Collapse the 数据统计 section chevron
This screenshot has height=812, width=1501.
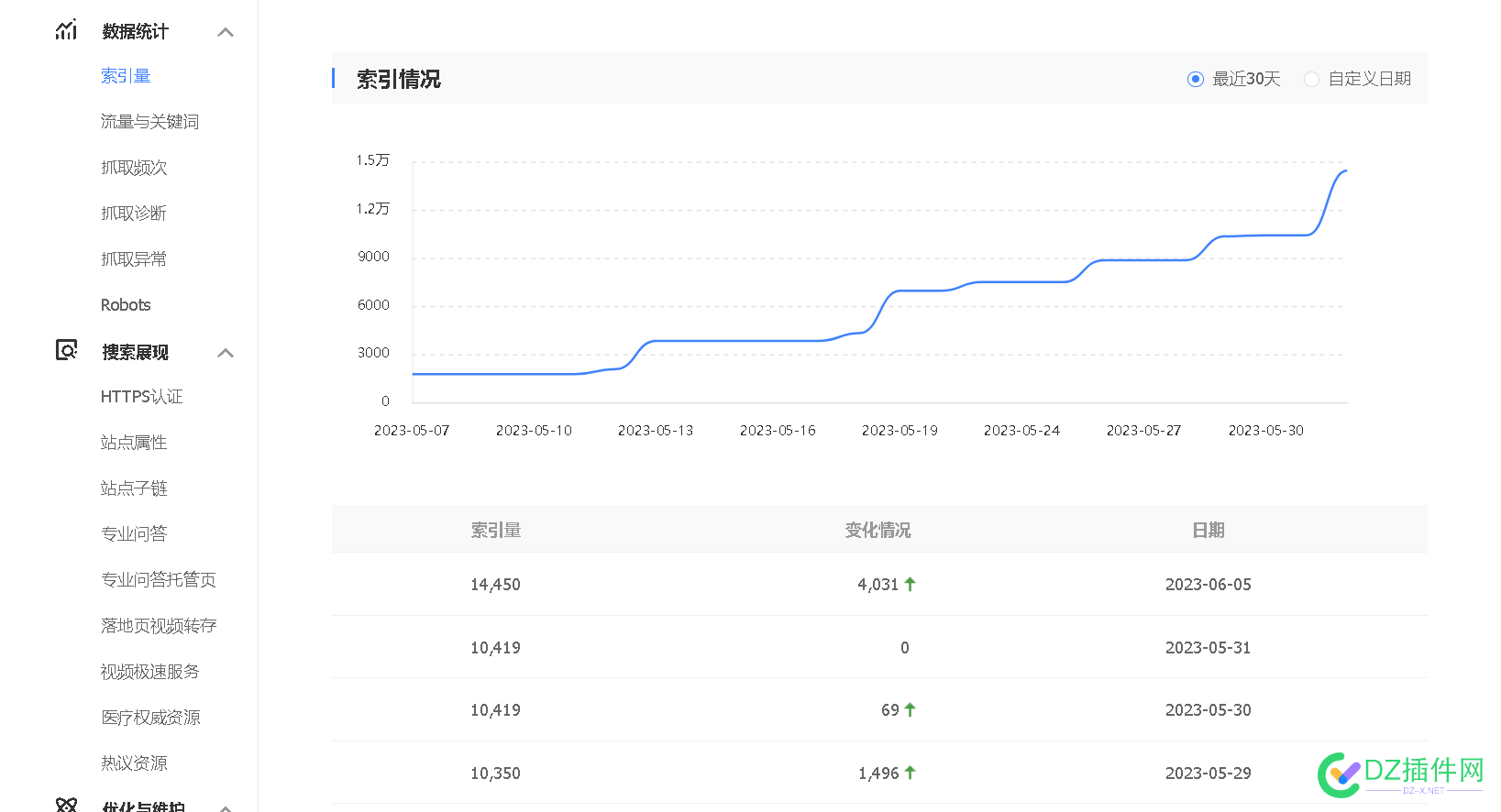tap(226, 32)
